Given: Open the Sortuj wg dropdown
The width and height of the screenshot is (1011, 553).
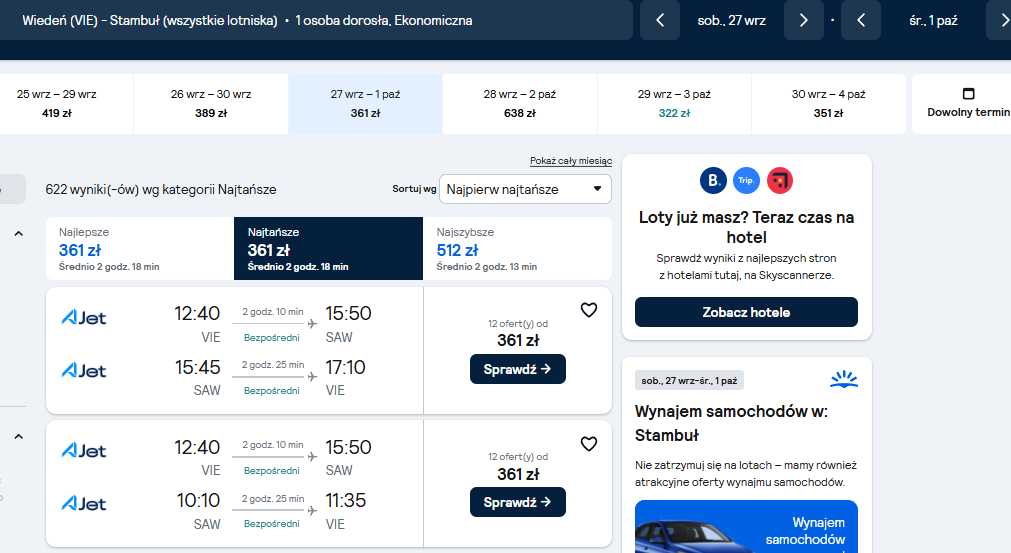Looking at the screenshot, I should pyautogui.click(x=525, y=189).
